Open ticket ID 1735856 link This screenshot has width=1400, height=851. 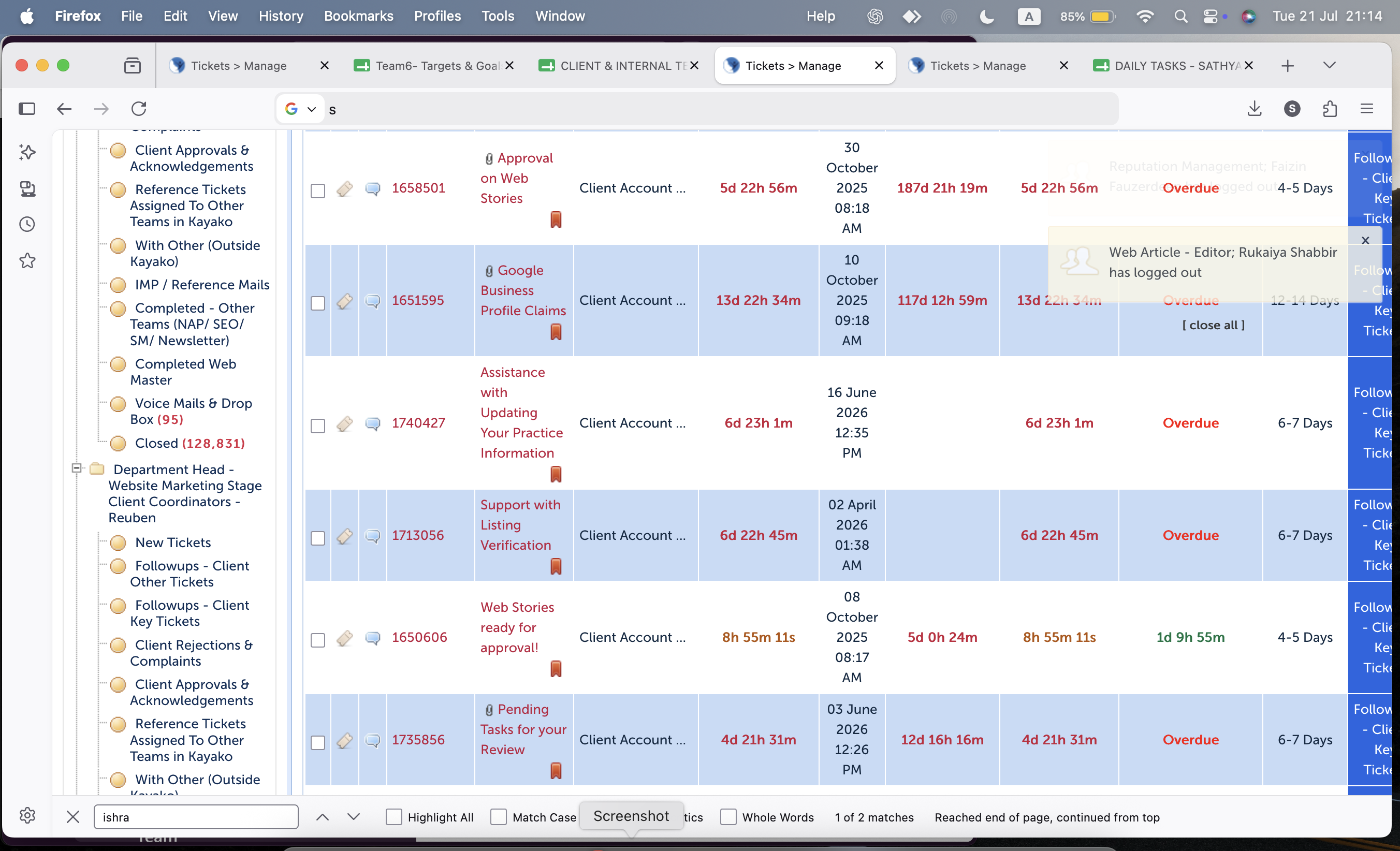click(x=418, y=740)
